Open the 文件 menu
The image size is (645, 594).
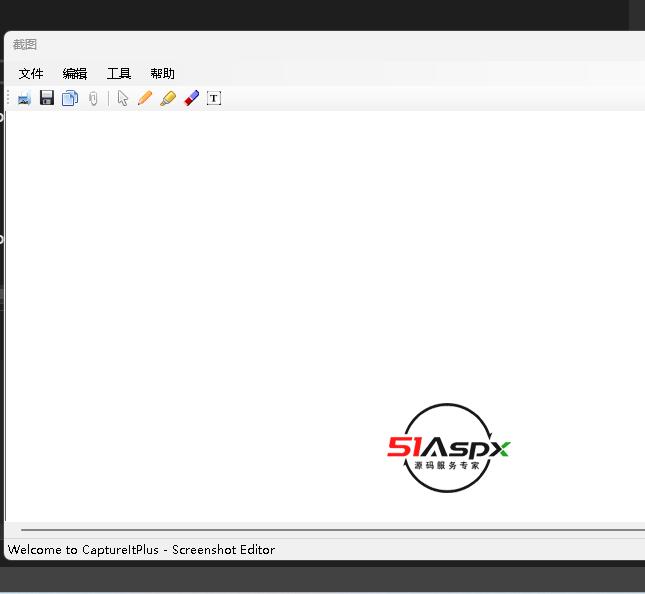(x=31, y=74)
